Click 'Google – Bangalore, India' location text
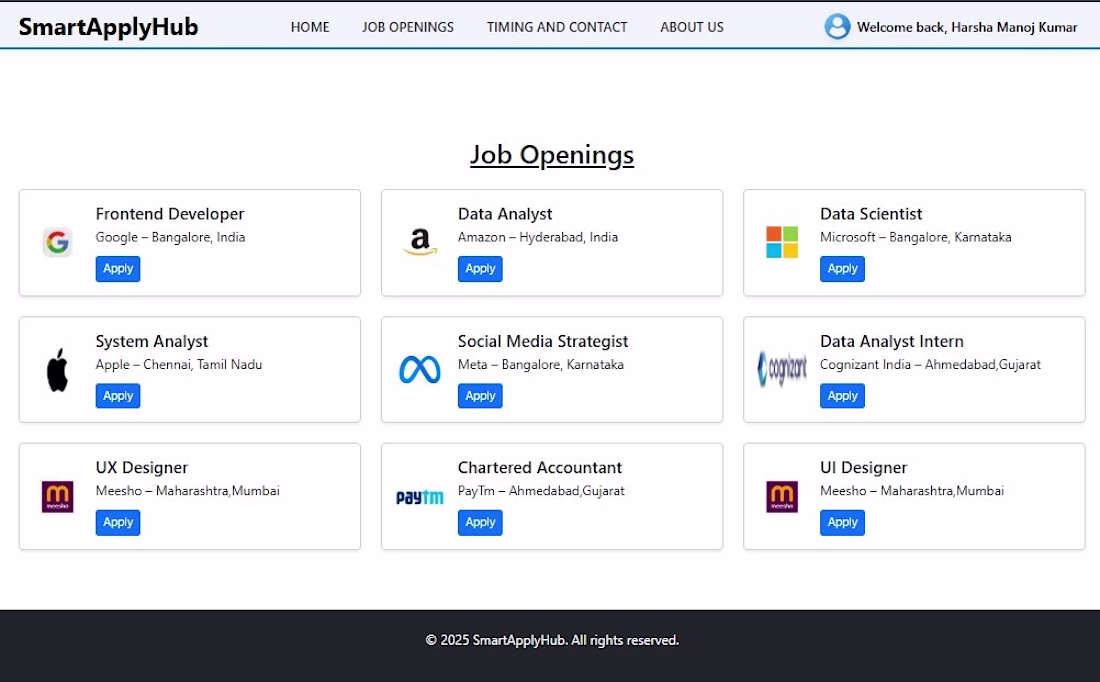 click(x=170, y=237)
